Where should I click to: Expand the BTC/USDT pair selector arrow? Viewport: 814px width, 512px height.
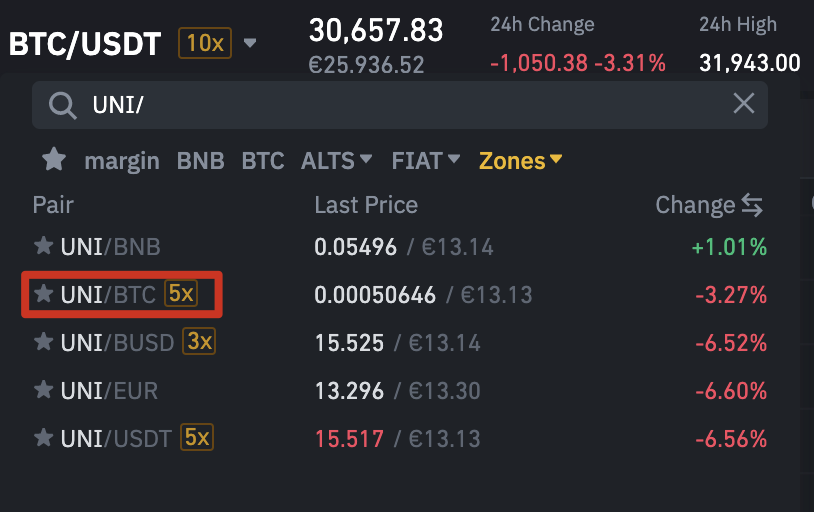(x=250, y=43)
